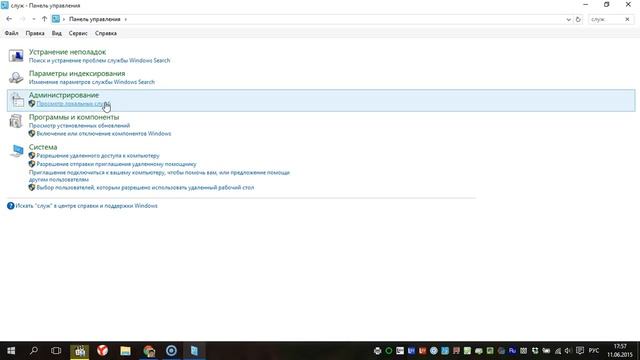This screenshot has height=360, width=640.
Task: Open network status tray icon
Action: pyautogui.click(x=558, y=351)
